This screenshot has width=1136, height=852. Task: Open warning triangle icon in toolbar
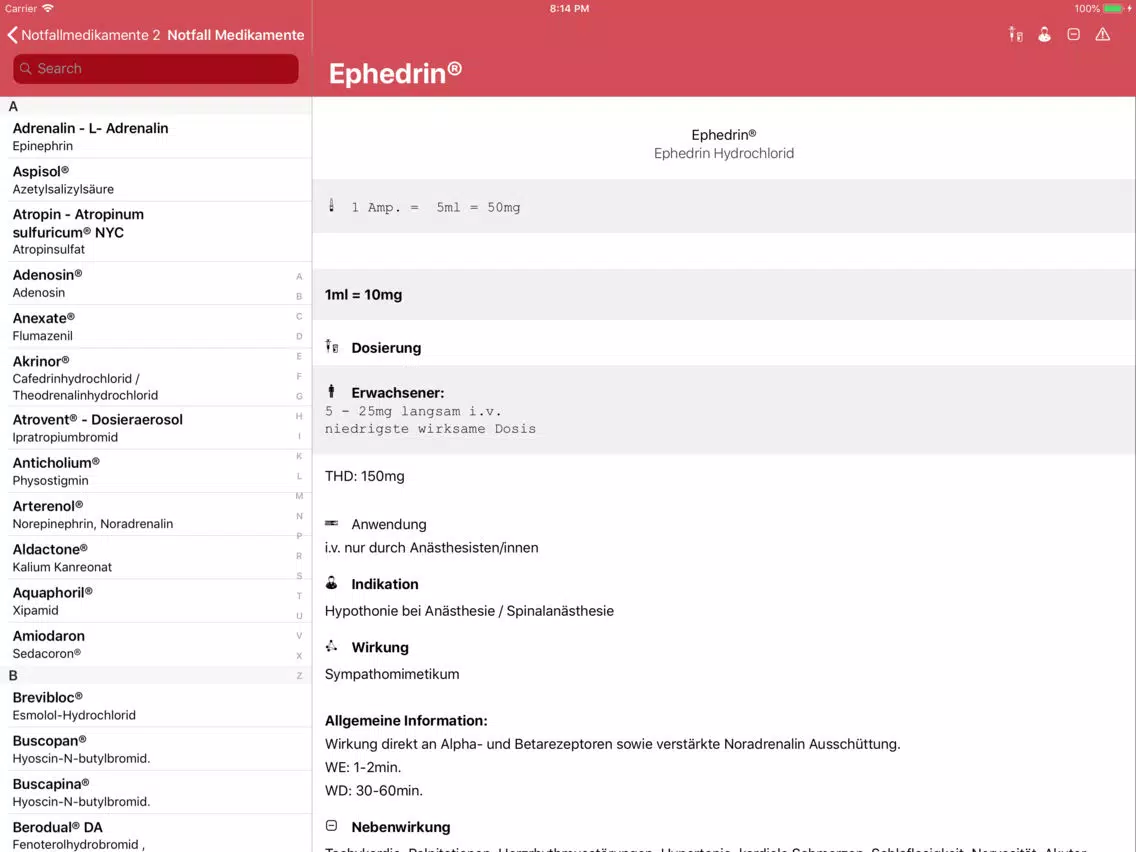[x=1103, y=34]
